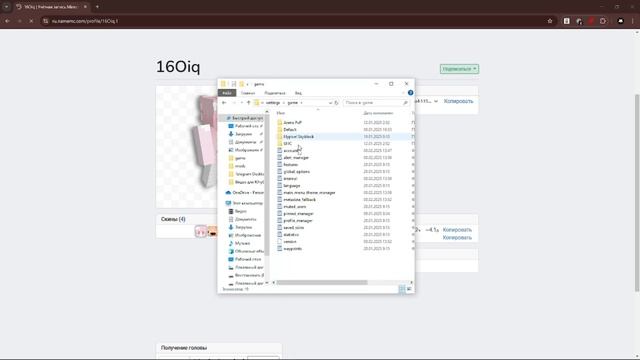This screenshot has width=640, height=360.
Task: Go back in the browser
Action: tap(7, 21)
